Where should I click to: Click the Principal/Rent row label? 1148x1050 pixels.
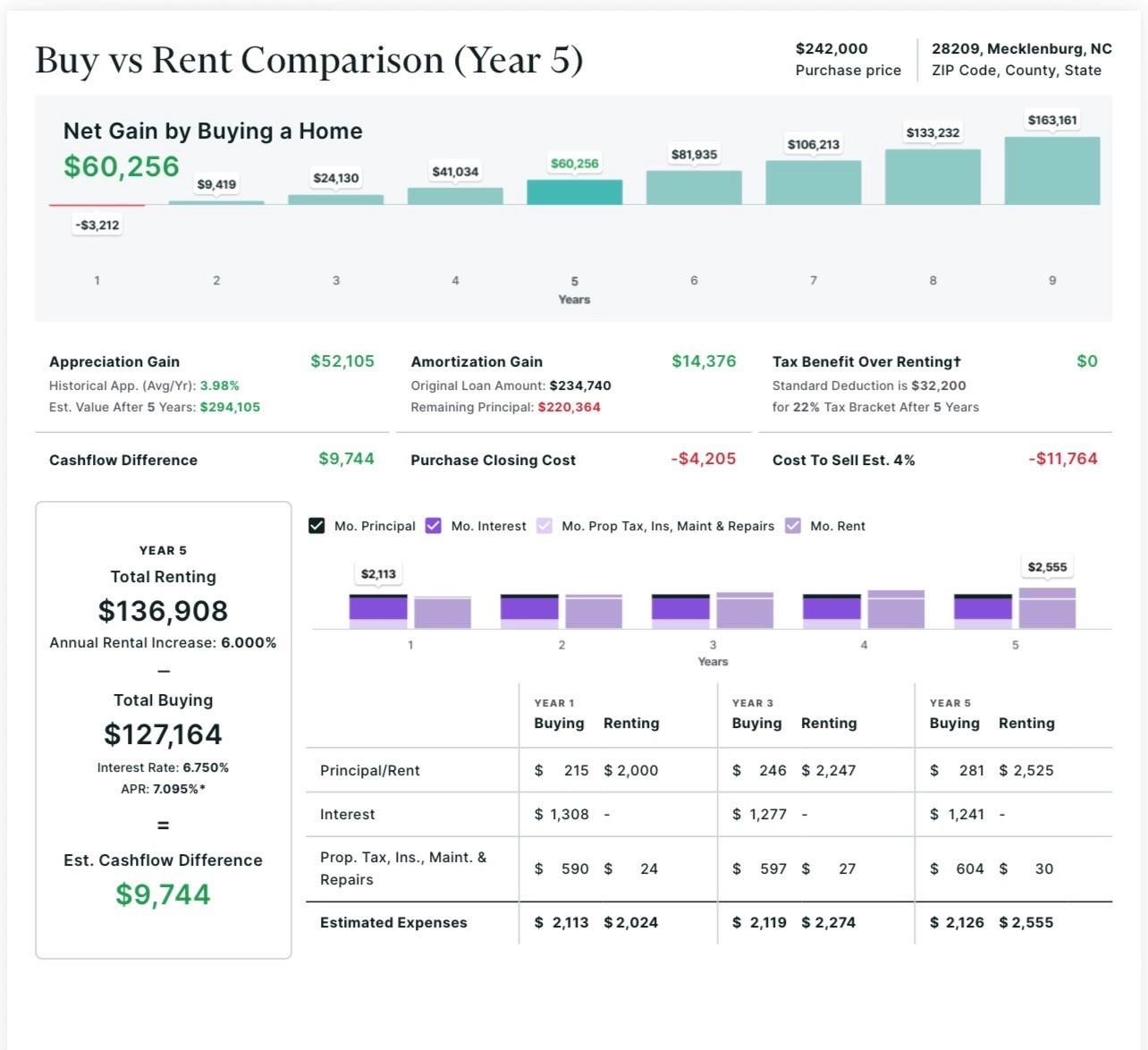tap(370, 771)
